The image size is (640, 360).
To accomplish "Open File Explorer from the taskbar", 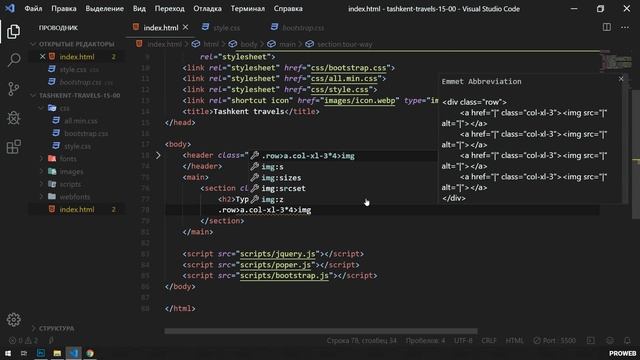I will tap(57, 353).
